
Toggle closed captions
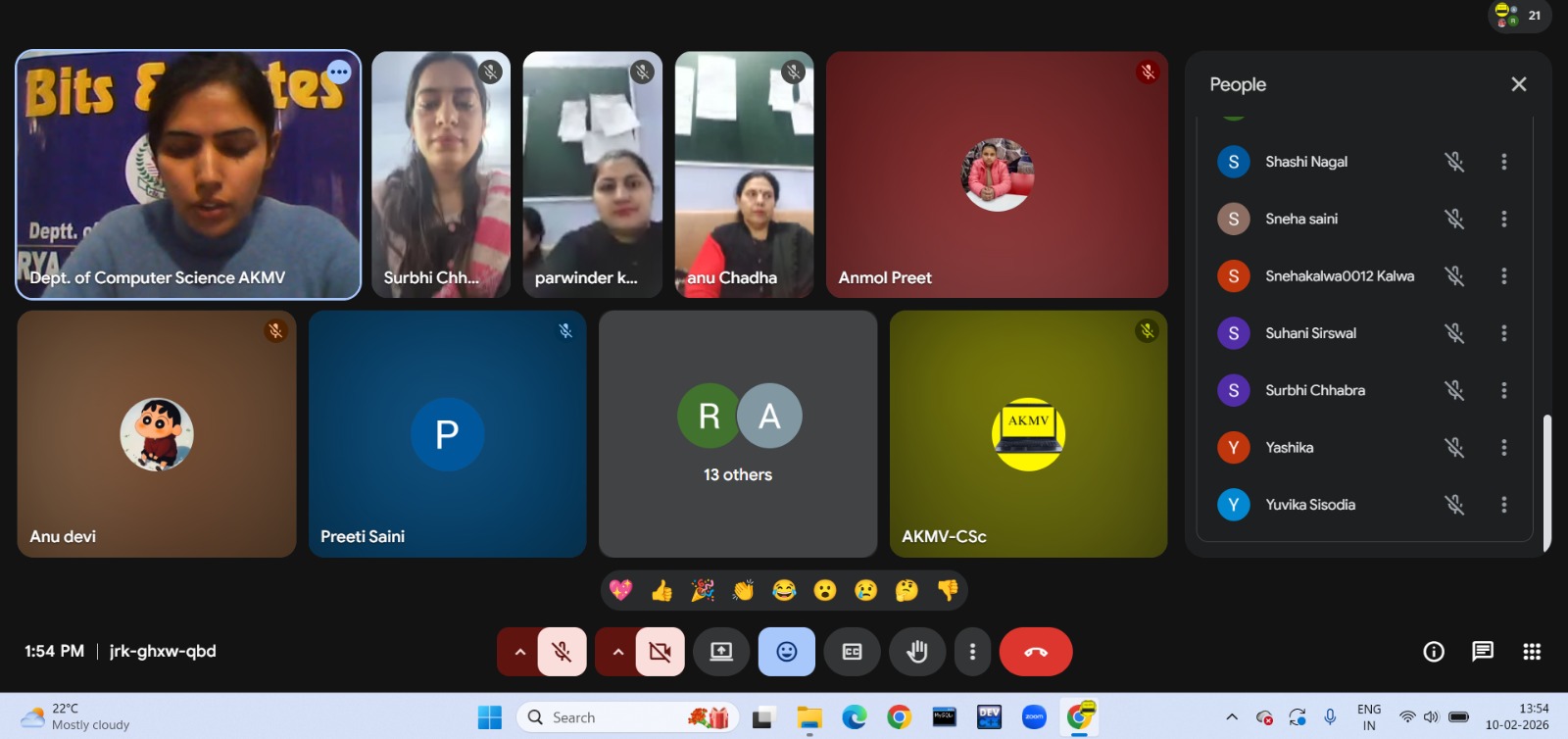point(852,652)
